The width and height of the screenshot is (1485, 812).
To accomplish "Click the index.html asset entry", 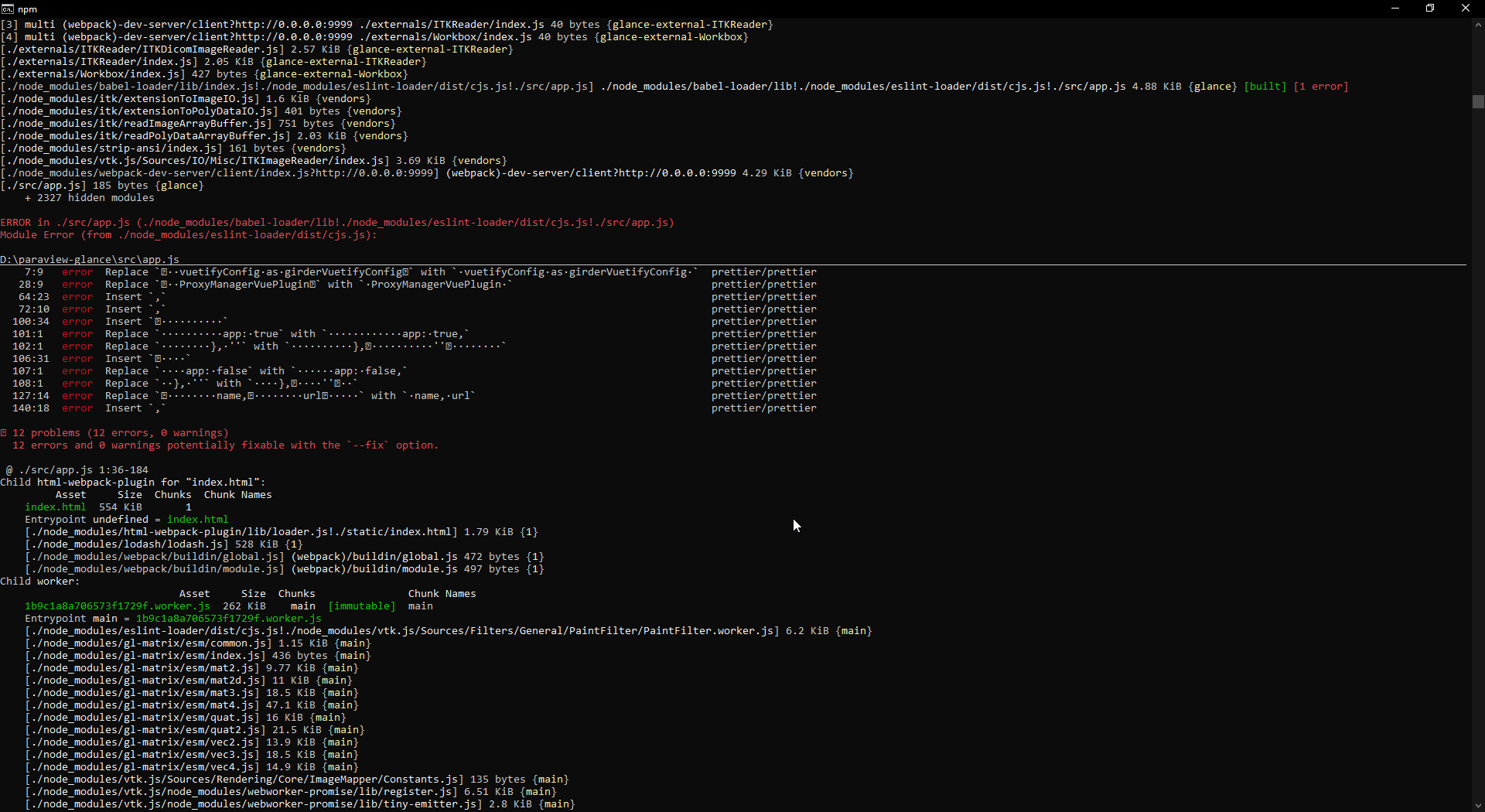I will (x=55, y=507).
